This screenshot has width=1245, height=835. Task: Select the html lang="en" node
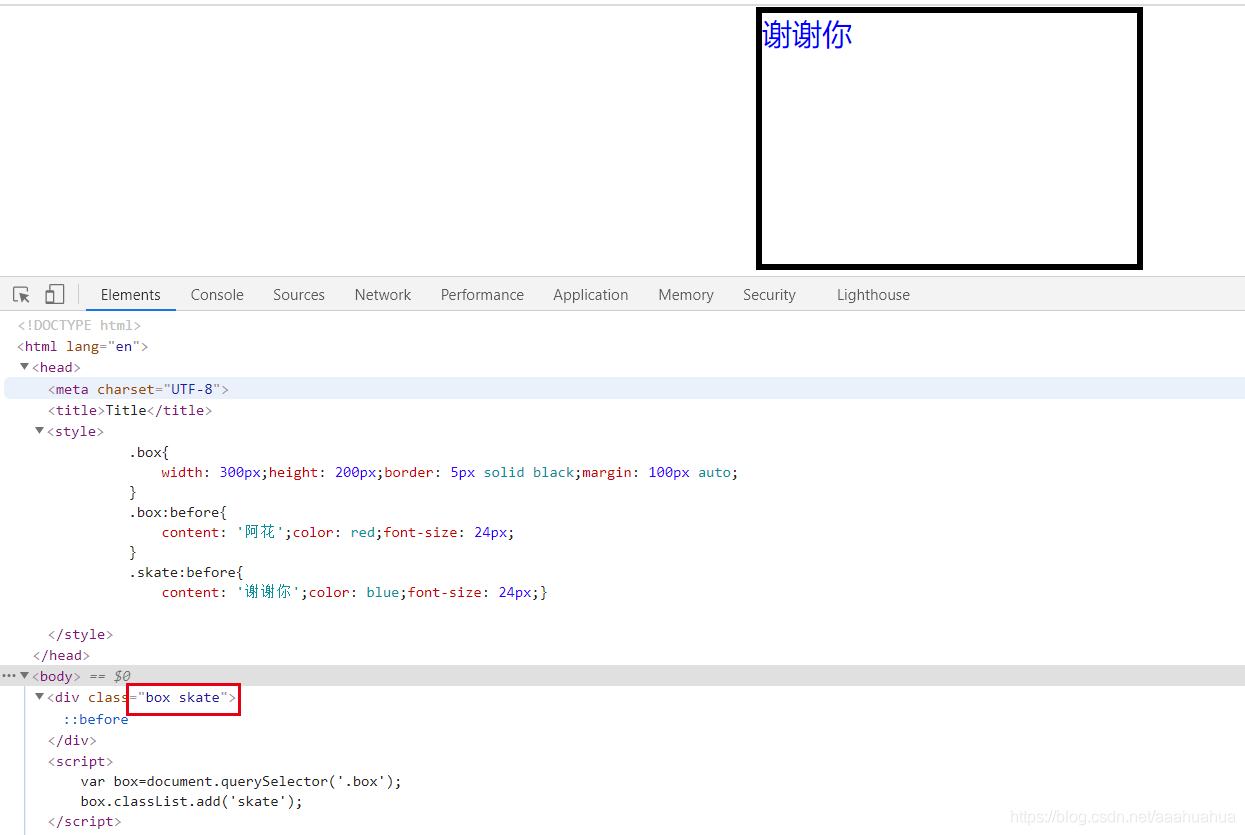pos(82,346)
